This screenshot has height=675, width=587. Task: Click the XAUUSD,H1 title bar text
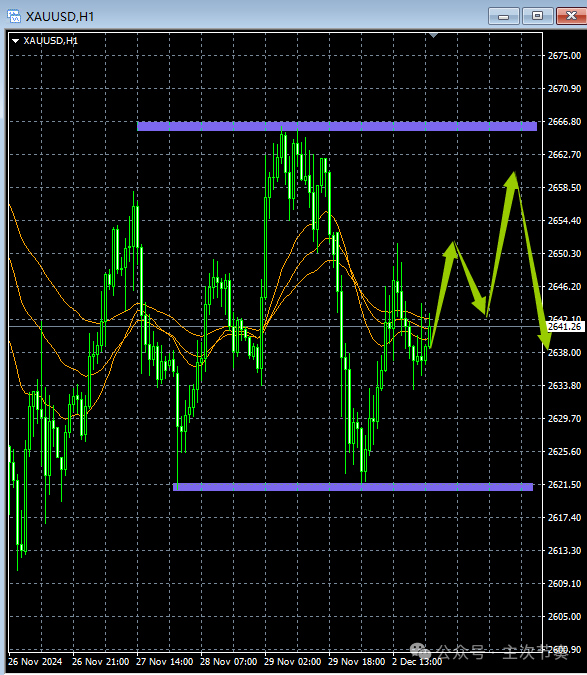(60, 17)
